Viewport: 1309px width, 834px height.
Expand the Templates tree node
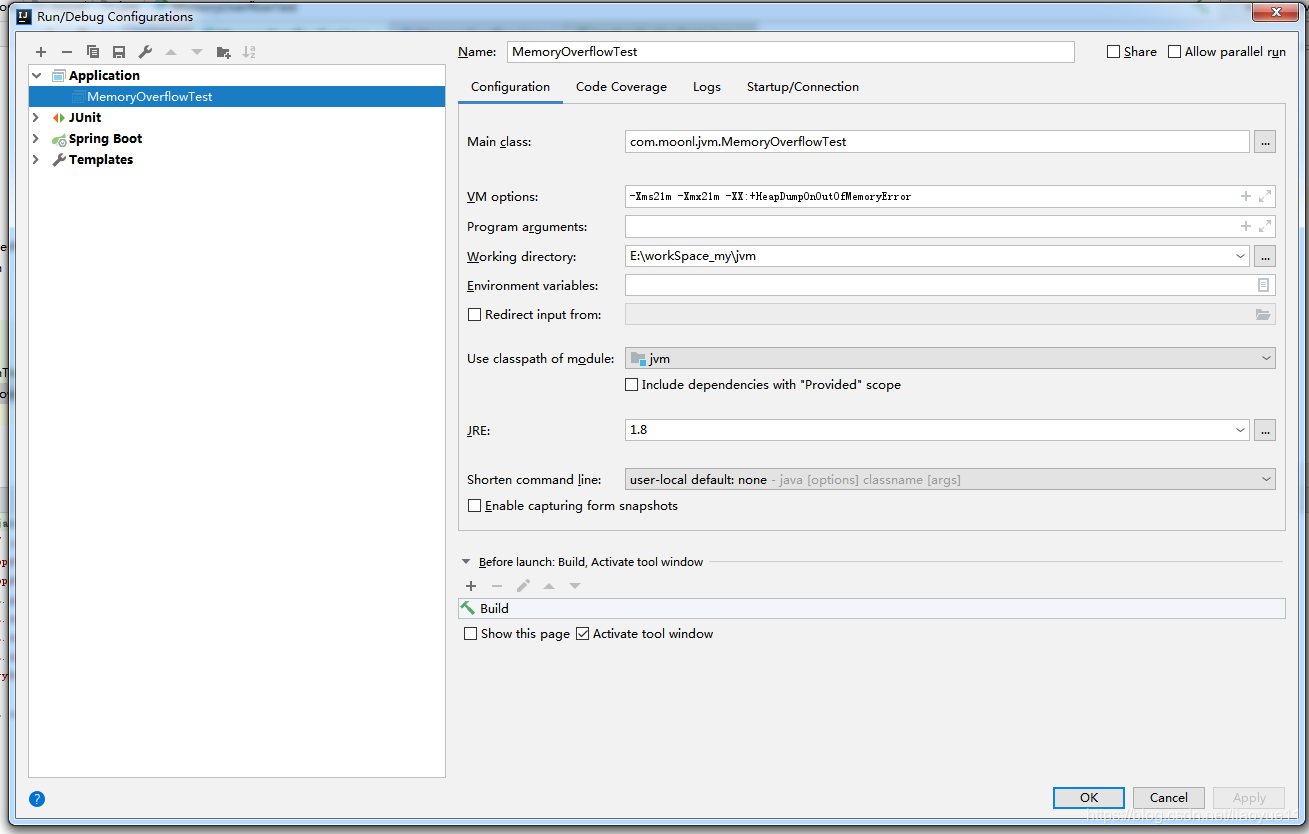pos(37,159)
